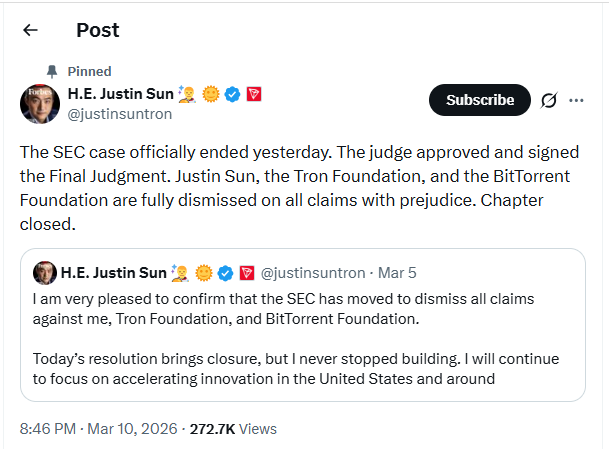Click the verified badge in quoted post

click(225, 272)
